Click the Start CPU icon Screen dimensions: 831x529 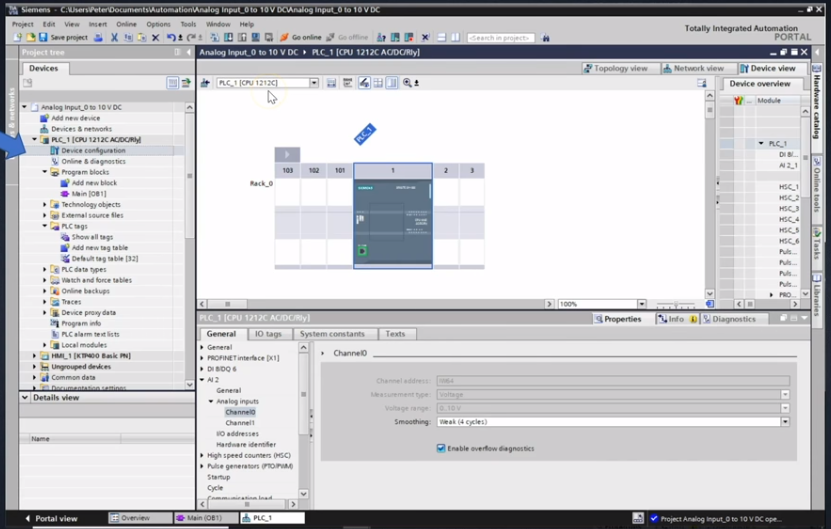point(395,38)
